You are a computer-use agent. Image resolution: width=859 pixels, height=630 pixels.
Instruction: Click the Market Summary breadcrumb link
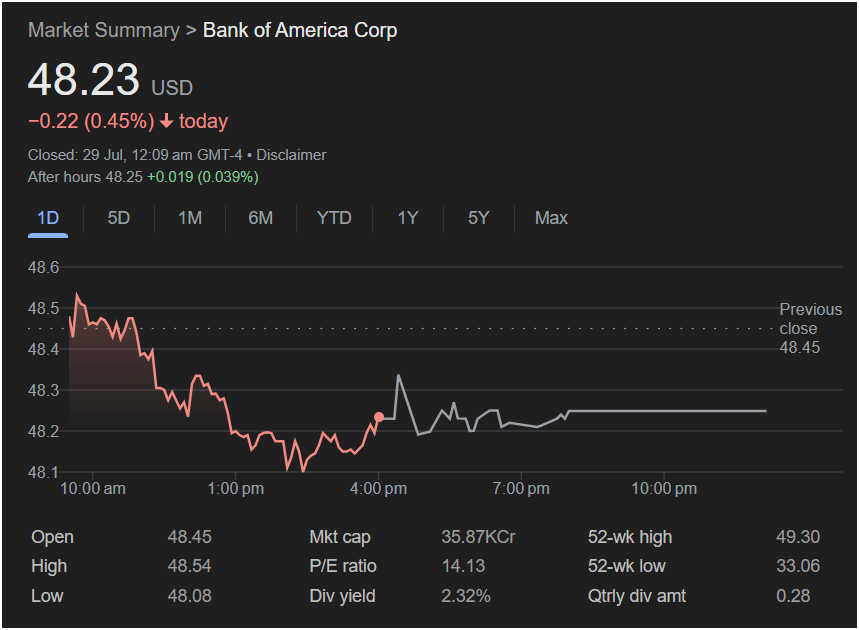tap(104, 30)
